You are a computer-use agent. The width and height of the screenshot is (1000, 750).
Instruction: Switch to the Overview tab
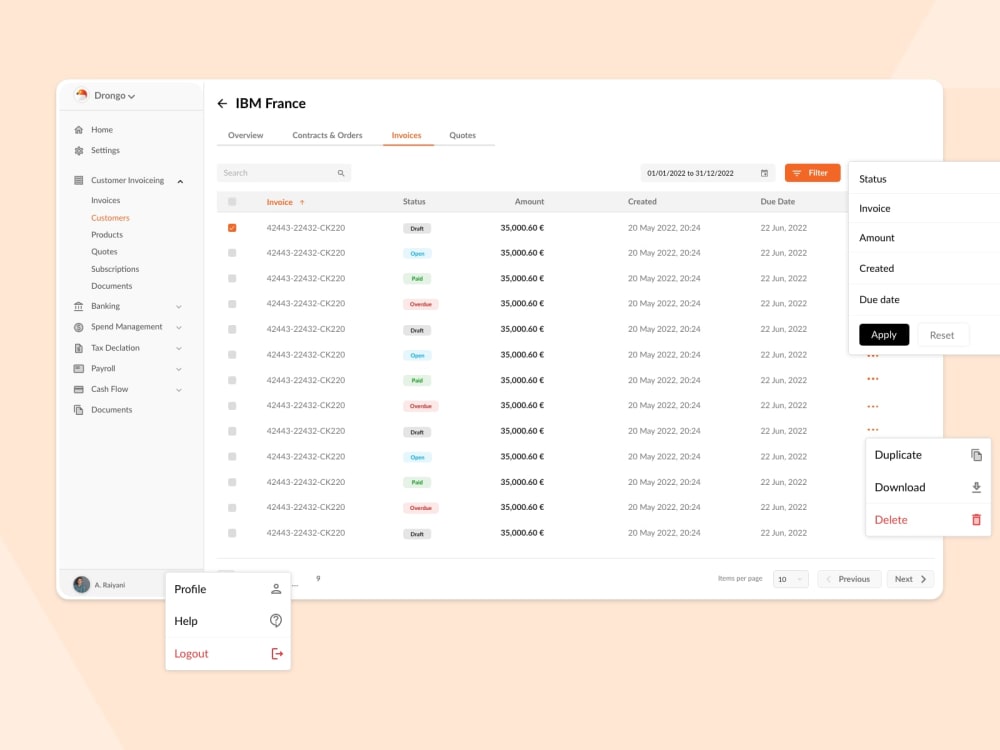point(246,135)
